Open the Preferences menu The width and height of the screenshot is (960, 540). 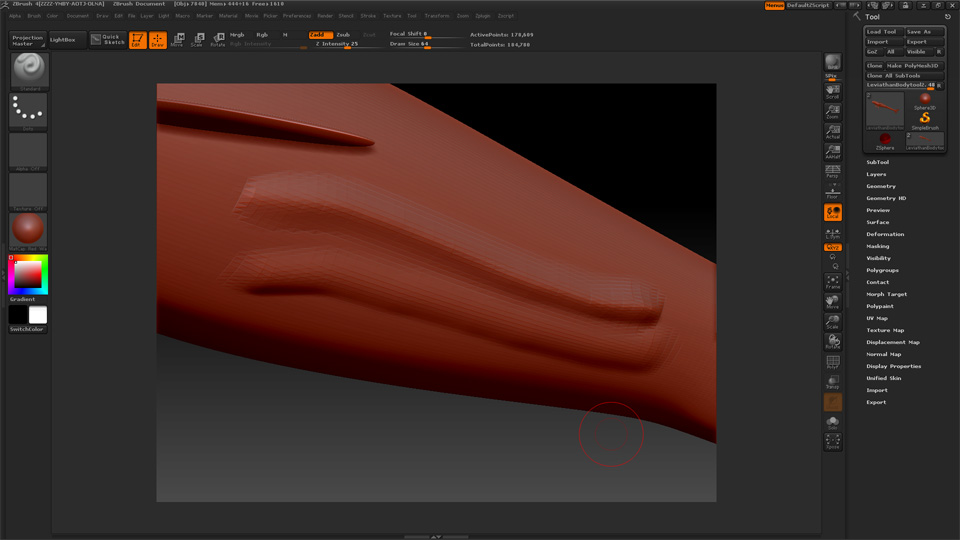[x=297, y=16]
